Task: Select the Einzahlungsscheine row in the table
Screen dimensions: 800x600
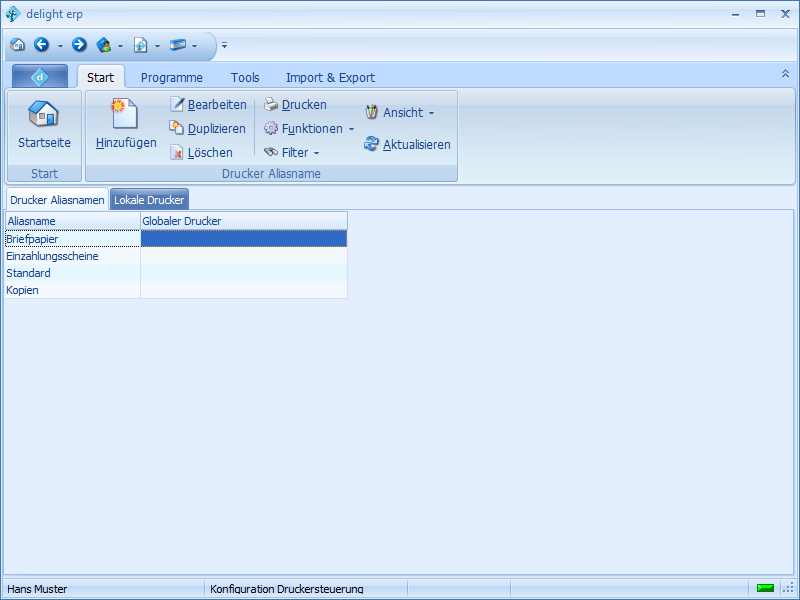Action: [52, 256]
